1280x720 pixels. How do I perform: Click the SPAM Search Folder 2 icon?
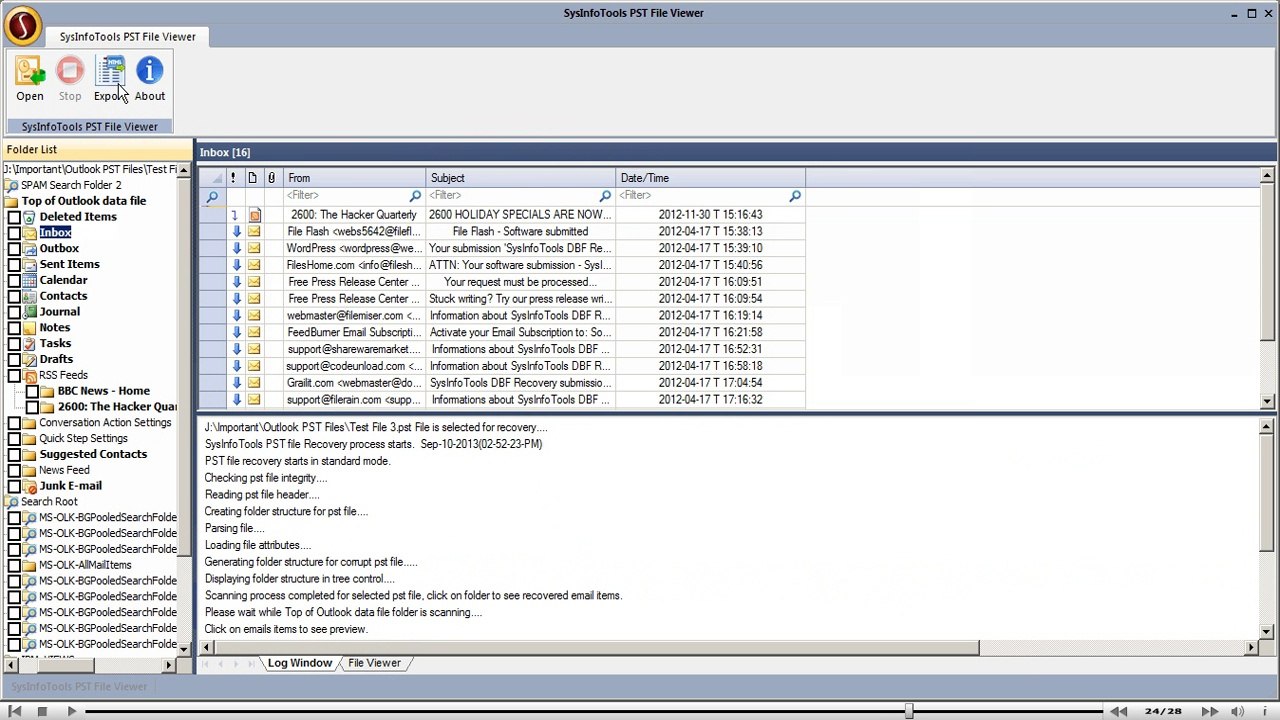point(11,185)
